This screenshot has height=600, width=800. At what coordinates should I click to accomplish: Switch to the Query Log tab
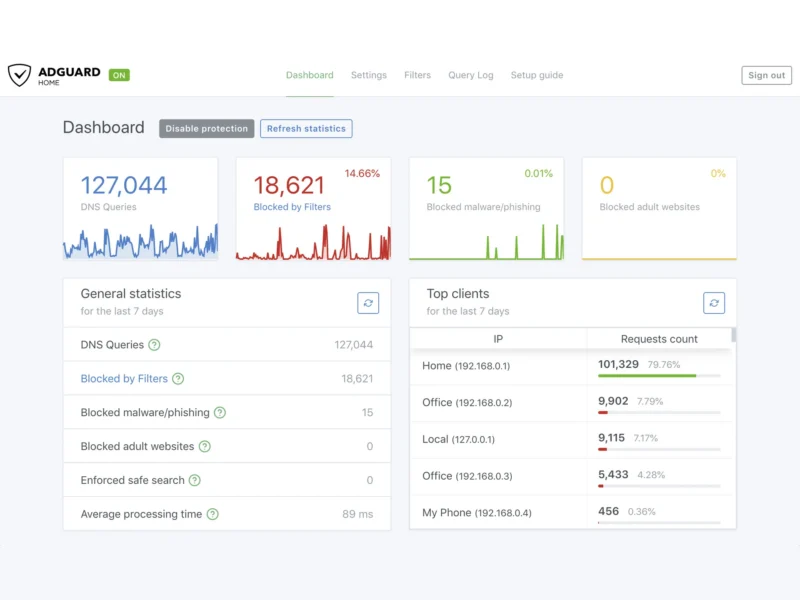tap(471, 75)
